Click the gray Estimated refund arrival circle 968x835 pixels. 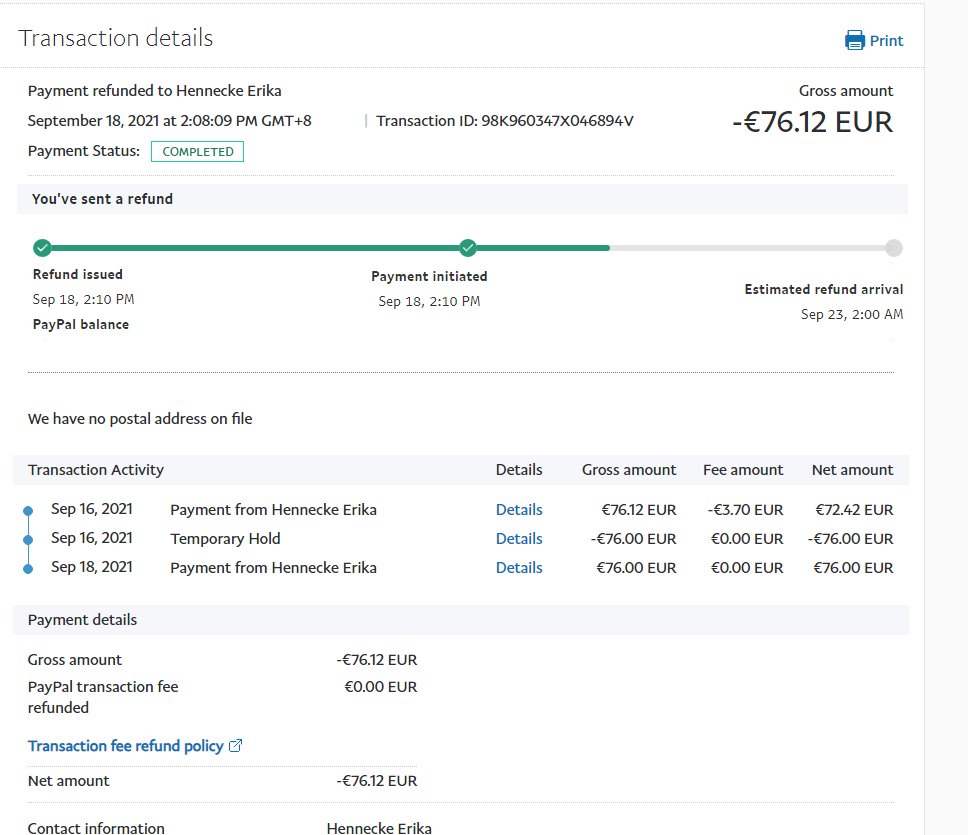(893, 248)
